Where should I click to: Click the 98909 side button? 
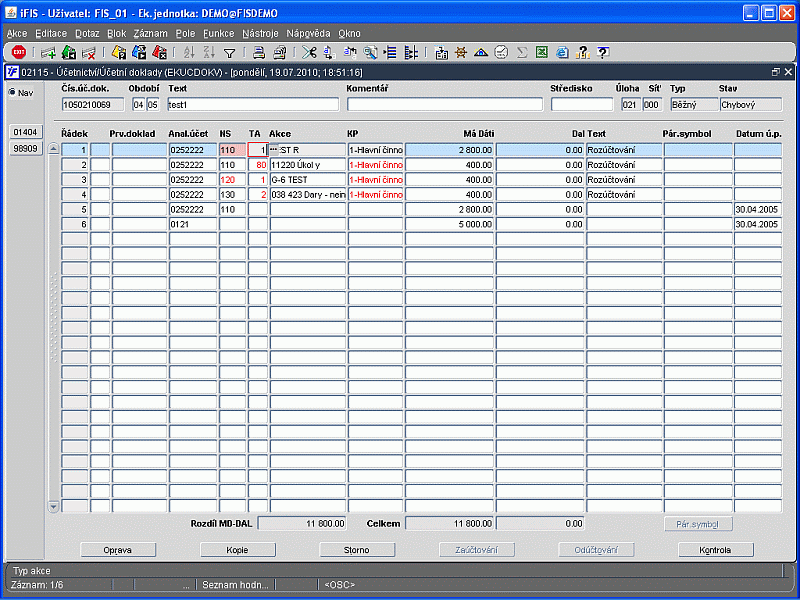26,149
